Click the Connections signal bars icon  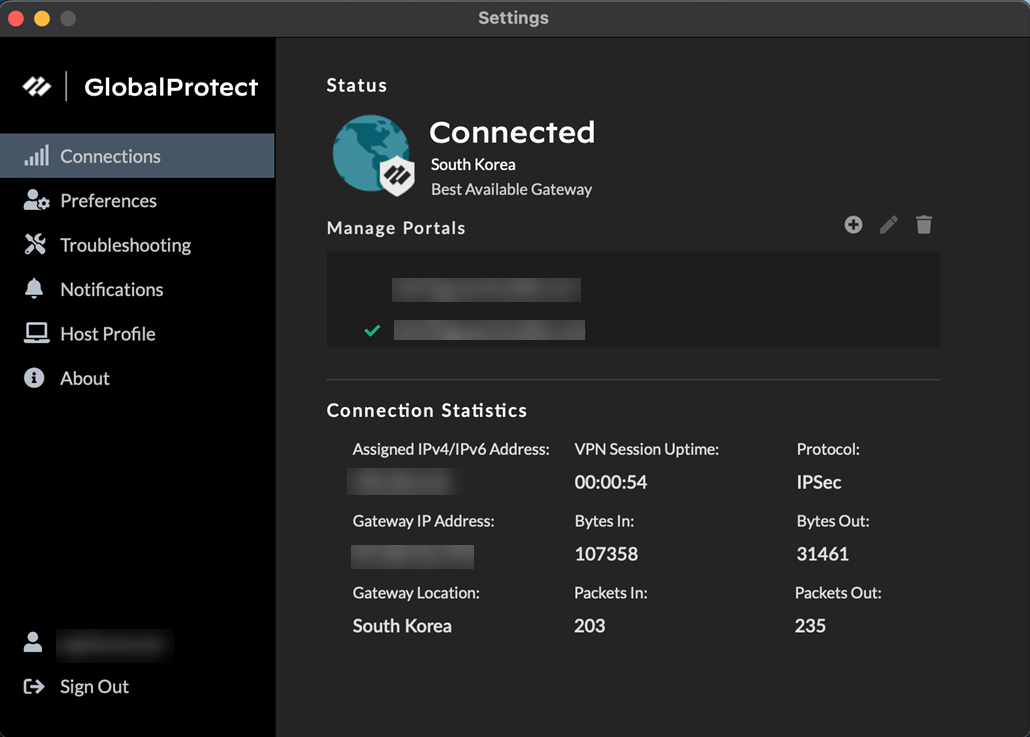[36, 156]
